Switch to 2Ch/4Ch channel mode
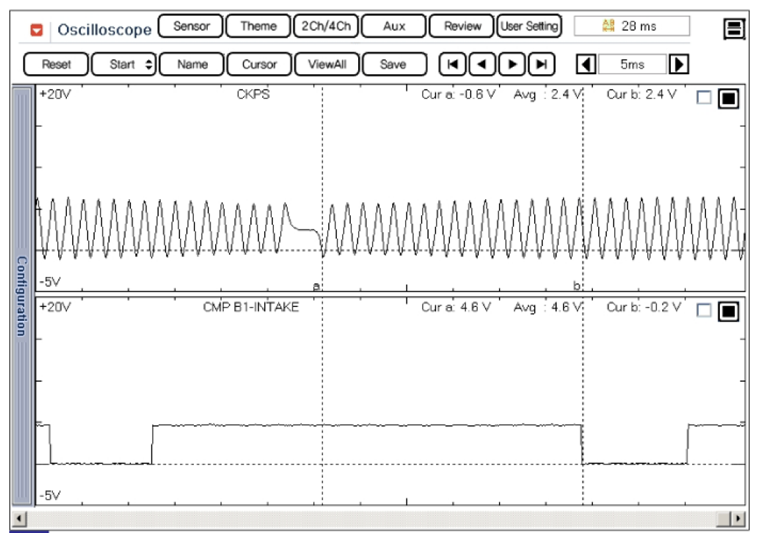The height and width of the screenshot is (542, 759). pyautogui.click(x=326, y=27)
